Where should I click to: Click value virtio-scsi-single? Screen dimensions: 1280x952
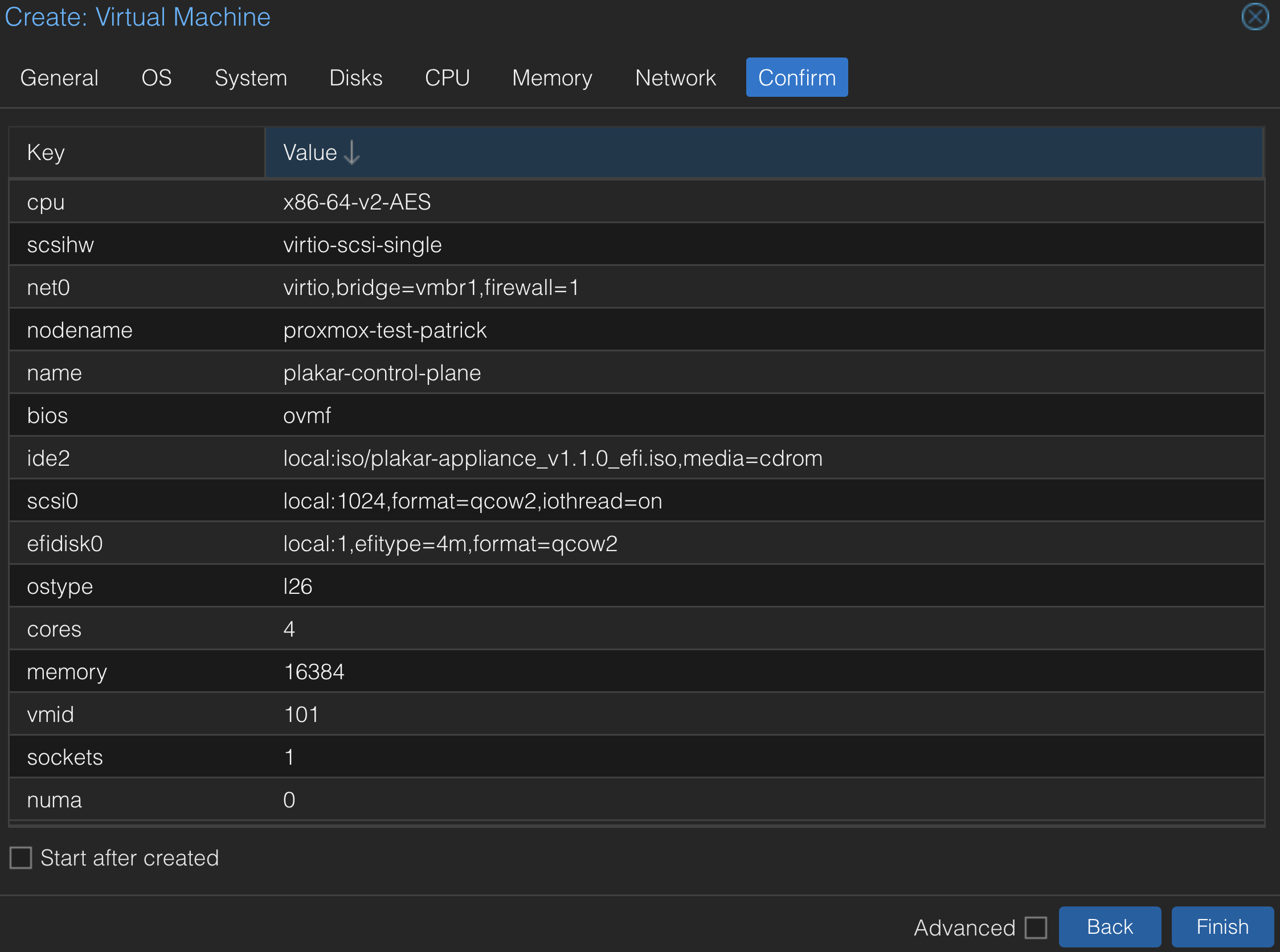[x=362, y=245]
